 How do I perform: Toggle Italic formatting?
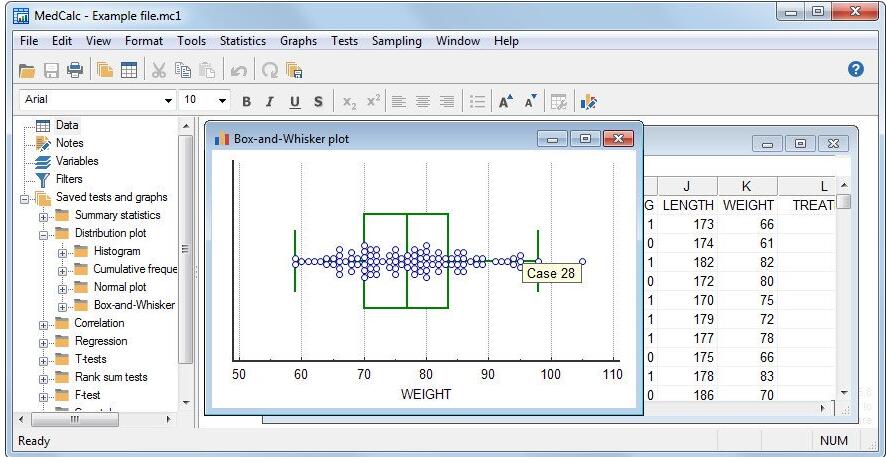tap(270, 102)
